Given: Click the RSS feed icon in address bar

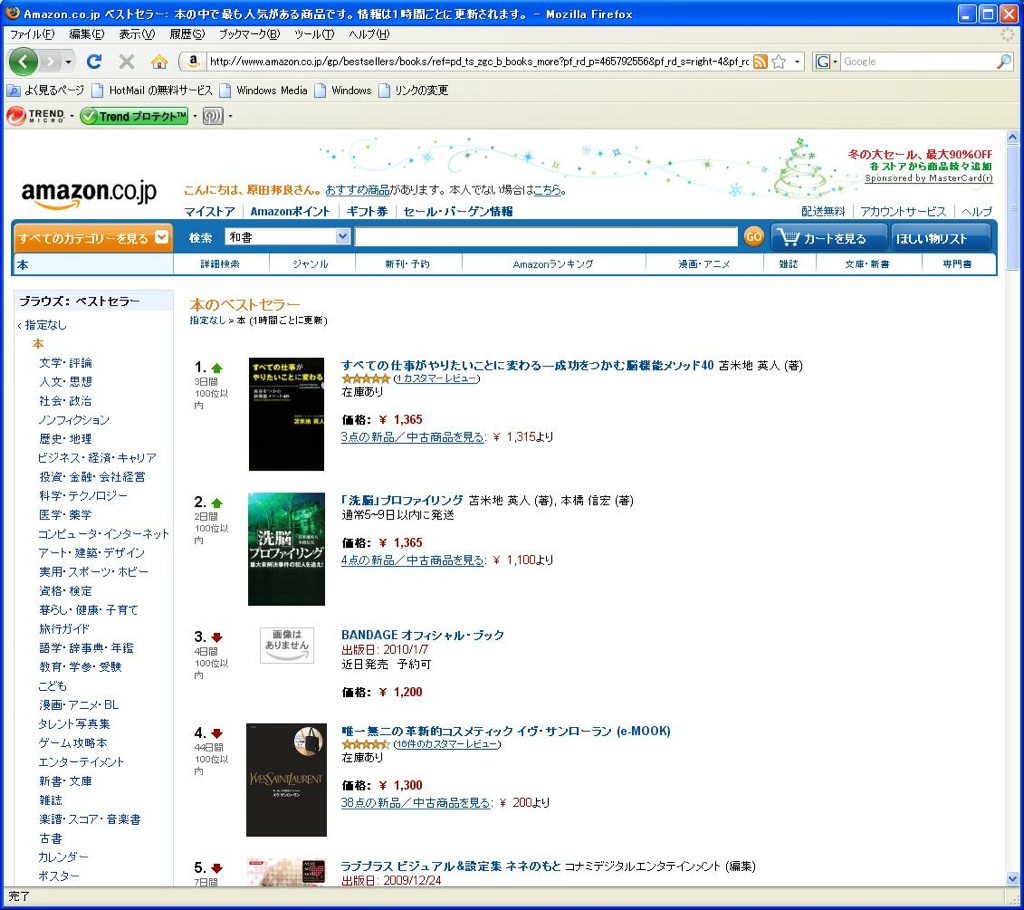Looking at the screenshot, I should (760, 61).
